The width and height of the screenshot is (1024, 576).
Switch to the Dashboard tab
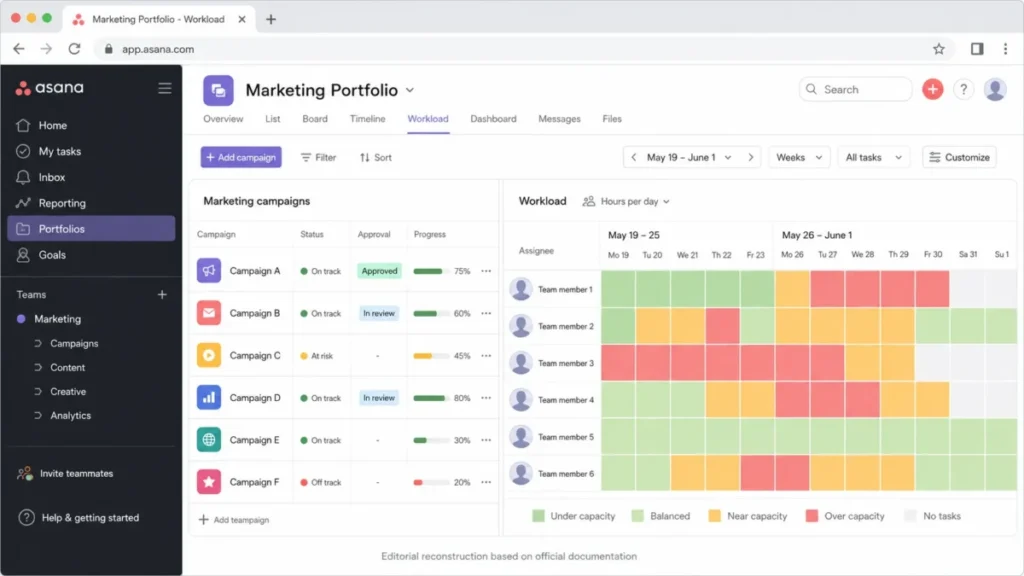pyautogui.click(x=493, y=119)
